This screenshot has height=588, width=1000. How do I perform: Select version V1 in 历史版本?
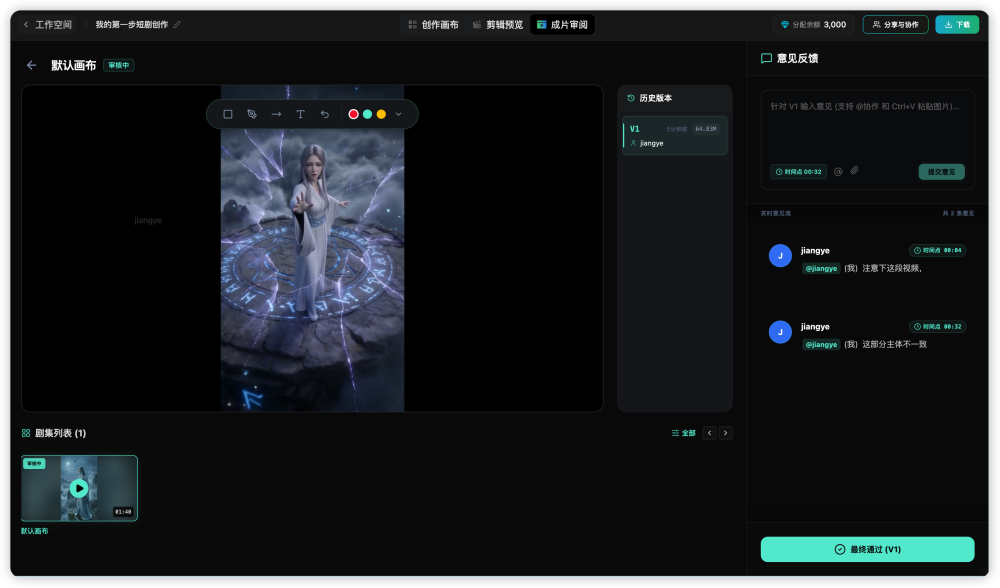(675, 135)
